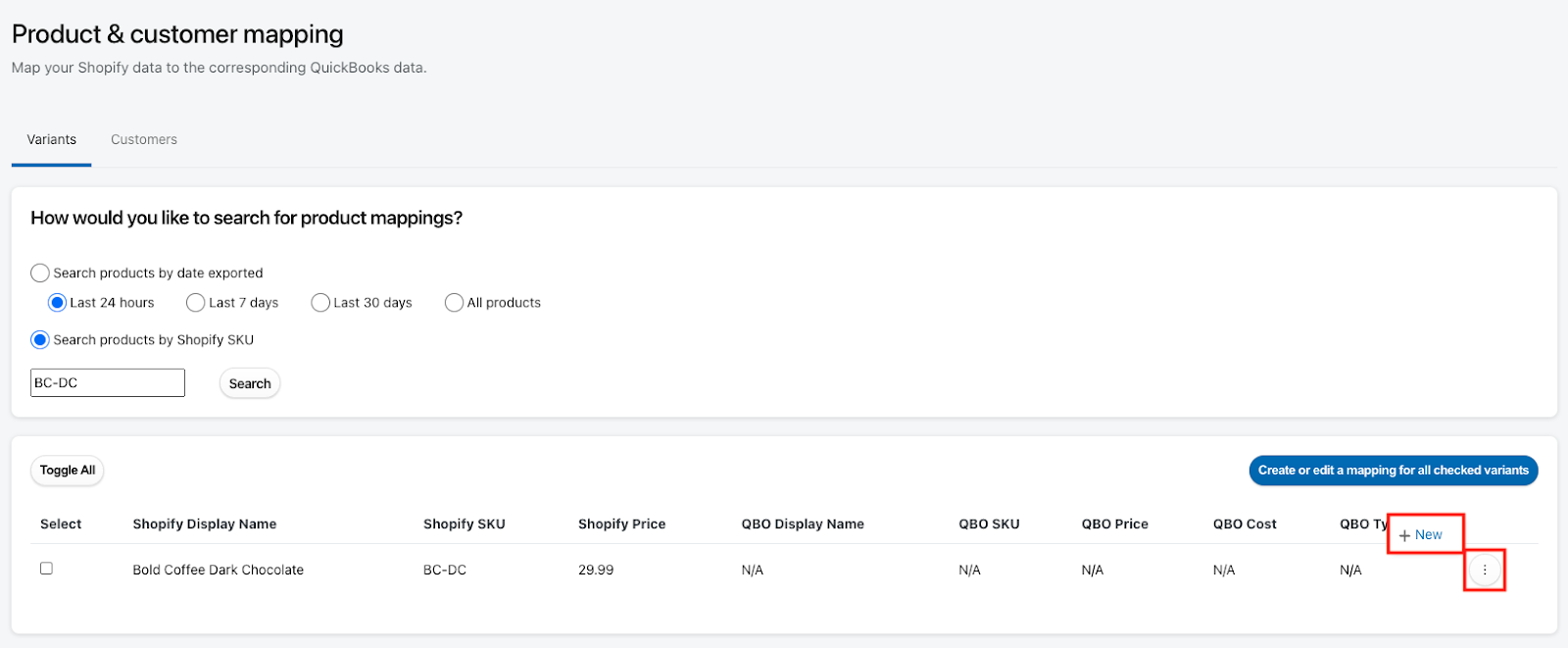
Task: Click the Bold Coffee Dark Chocolate row name
Action: pyautogui.click(x=219, y=570)
